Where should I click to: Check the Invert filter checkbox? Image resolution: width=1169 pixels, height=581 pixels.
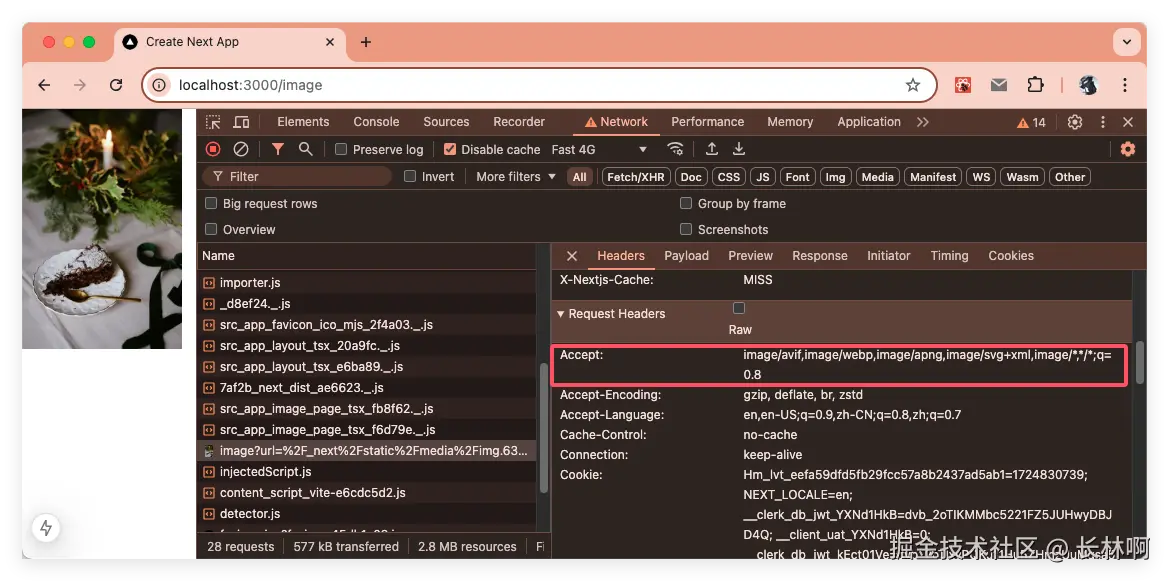coord(410,177)
